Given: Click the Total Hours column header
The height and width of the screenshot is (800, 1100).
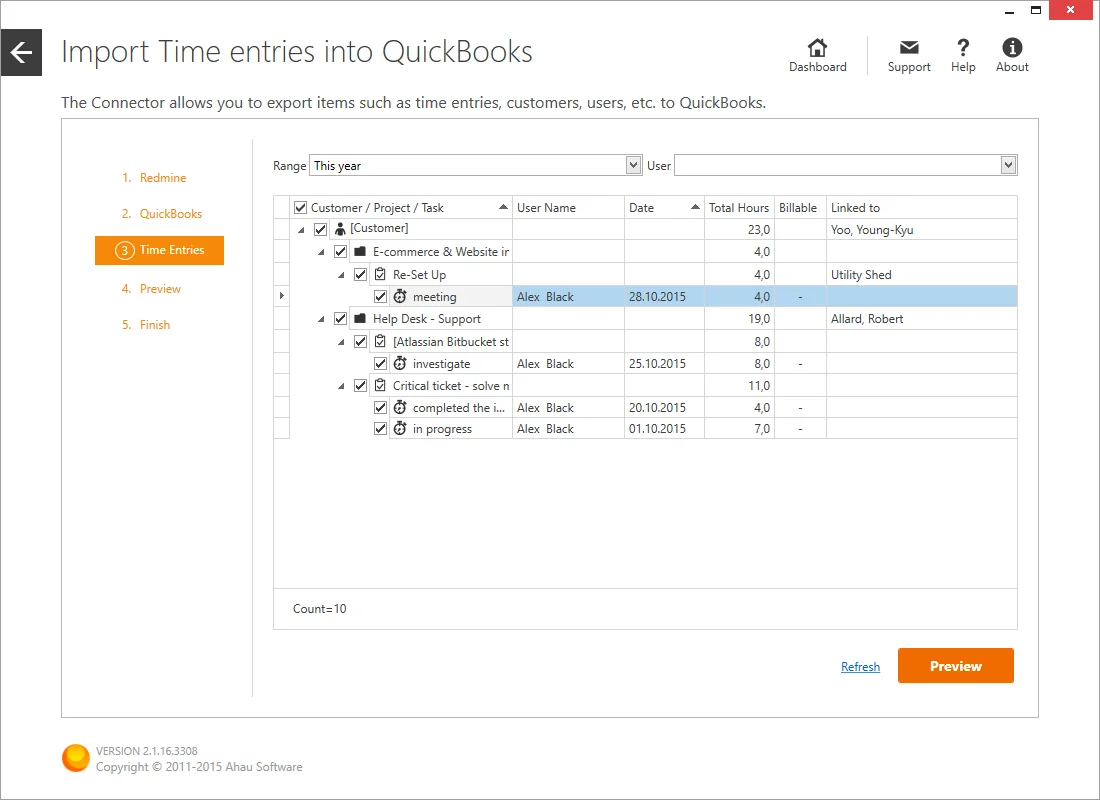Looking at the screenshot, I should [x=739, y=208].
